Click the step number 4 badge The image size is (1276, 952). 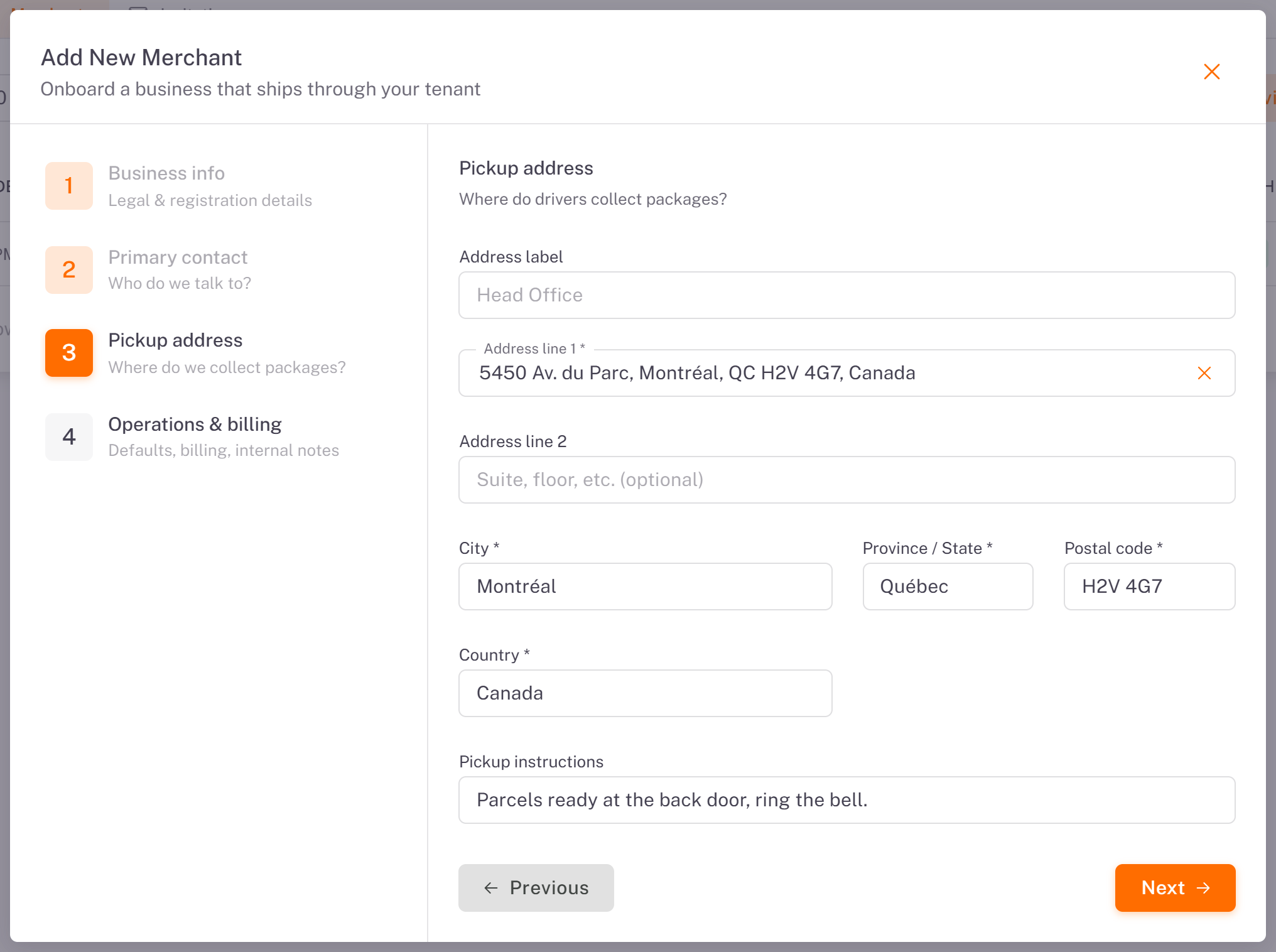coord(69,437)
